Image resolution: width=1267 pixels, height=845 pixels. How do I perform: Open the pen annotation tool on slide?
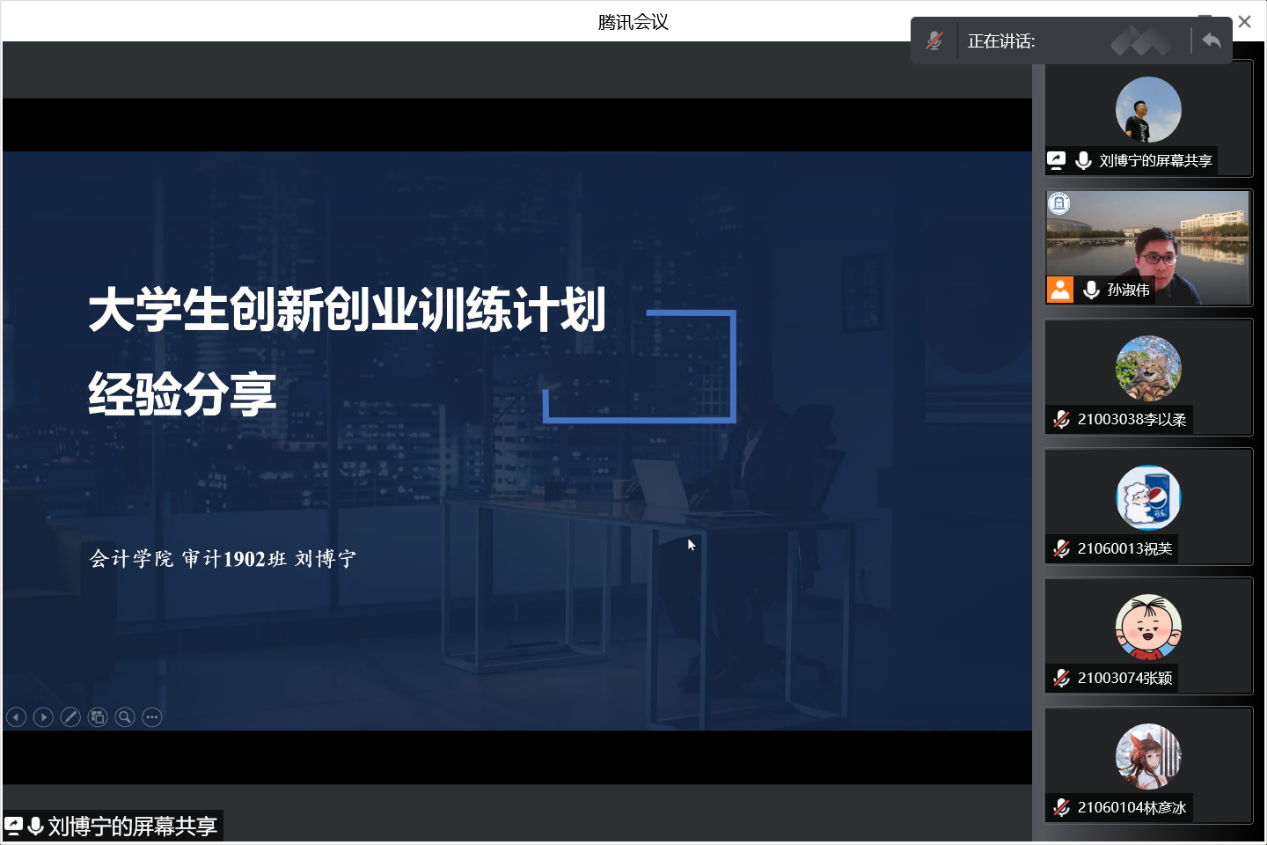(x=70, y=717)
